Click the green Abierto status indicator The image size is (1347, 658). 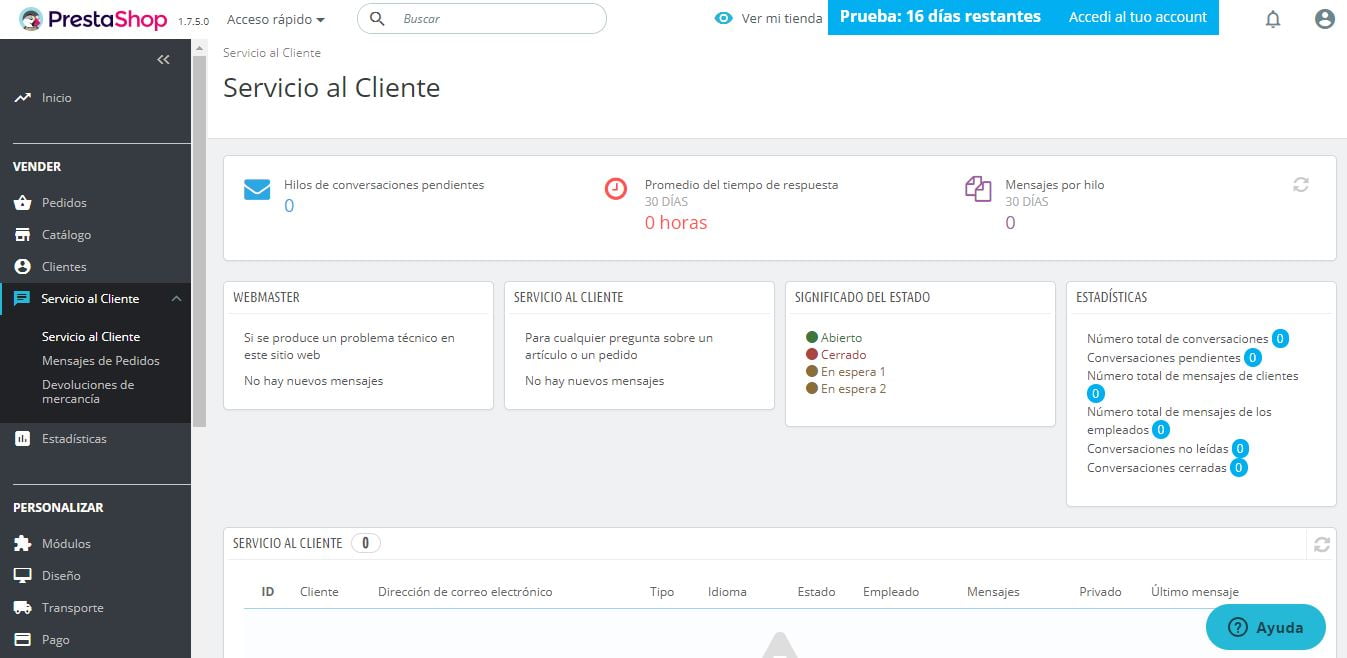click(812, 337)
